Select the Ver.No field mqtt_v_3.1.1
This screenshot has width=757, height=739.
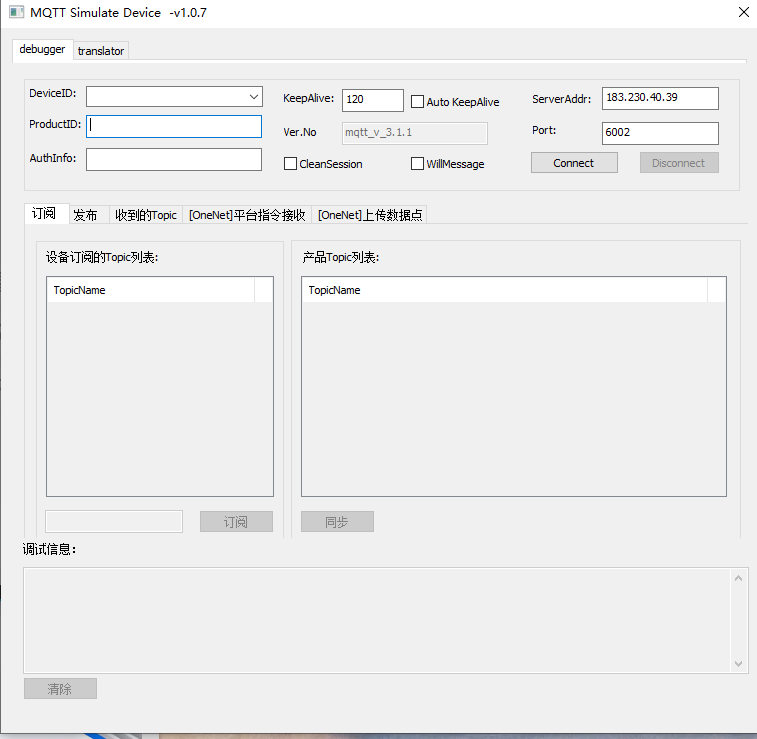[x=415, y=133]
